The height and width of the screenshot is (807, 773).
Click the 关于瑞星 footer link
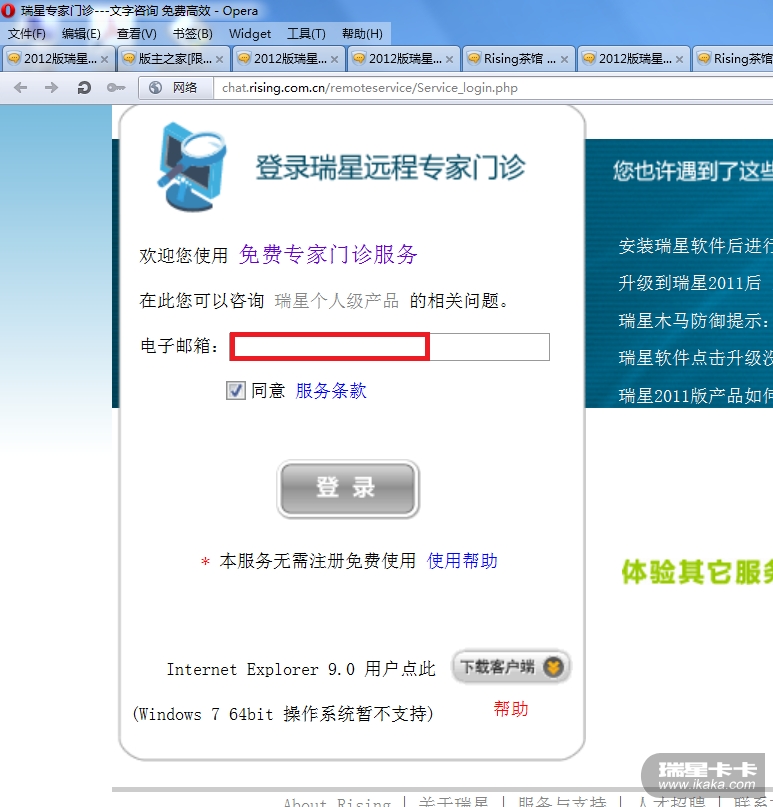click(453, 801)
